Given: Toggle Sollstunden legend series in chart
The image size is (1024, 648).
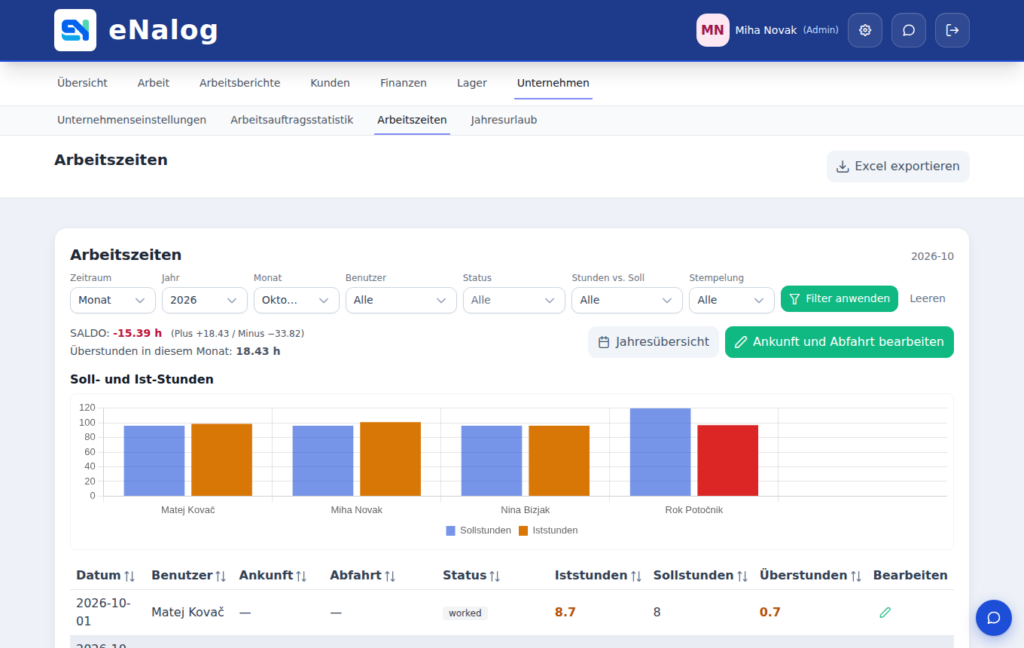Looking at the screenshot, I should pos(478,530).
